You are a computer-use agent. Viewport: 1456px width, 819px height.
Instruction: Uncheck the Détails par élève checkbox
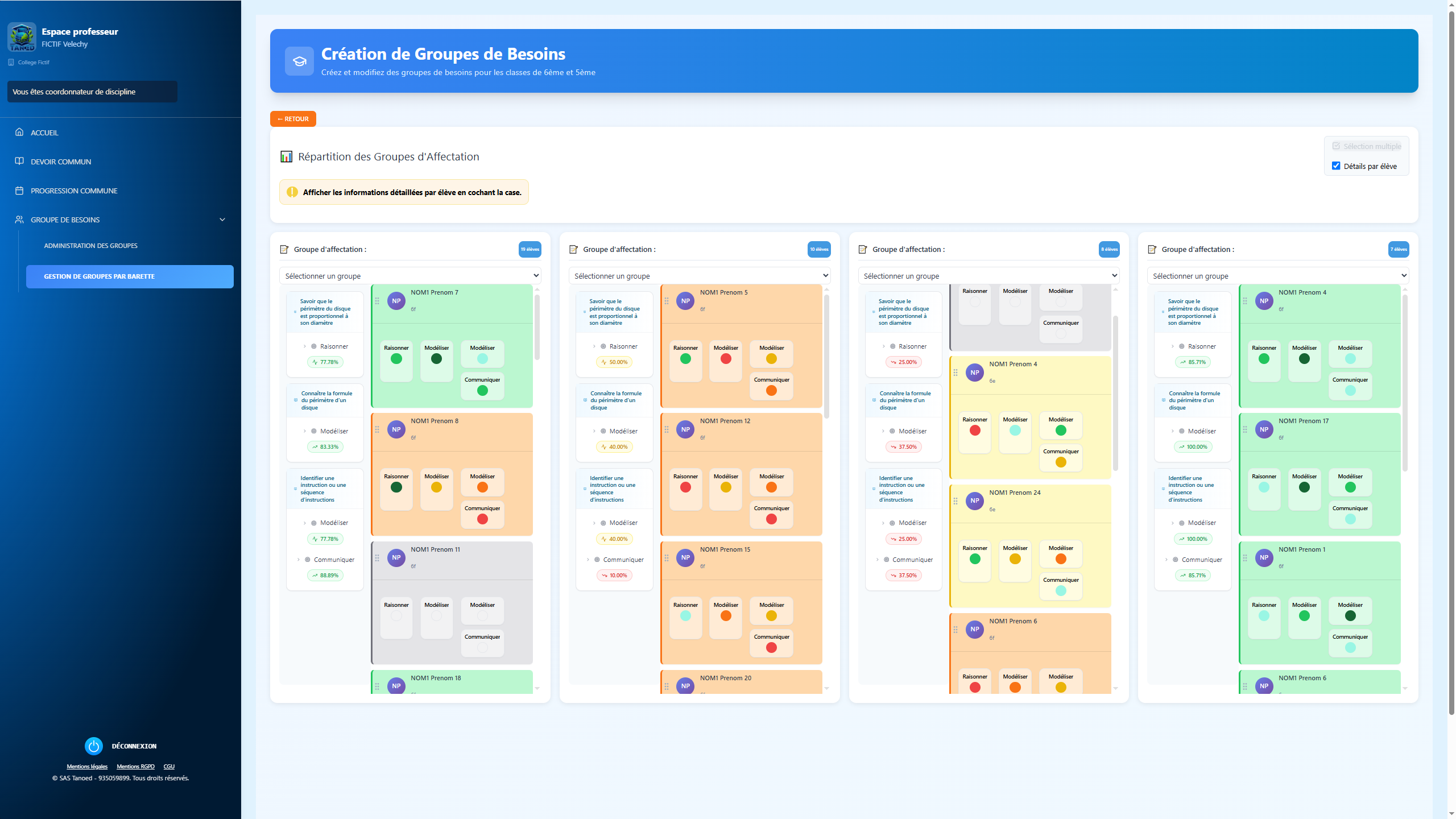[x=1336, y=166]
